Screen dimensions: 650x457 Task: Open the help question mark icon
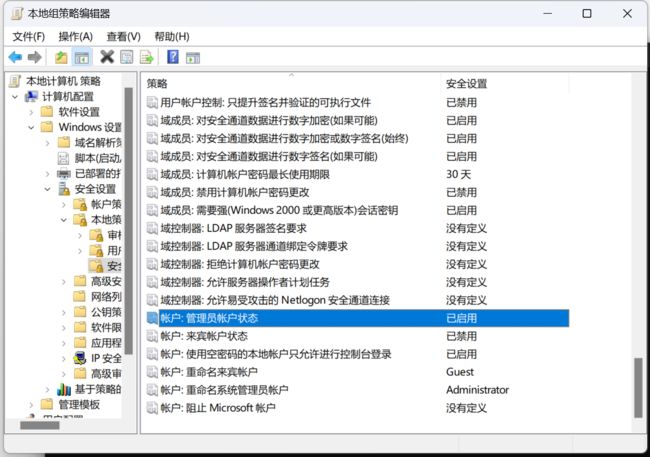tap(173, 57)
